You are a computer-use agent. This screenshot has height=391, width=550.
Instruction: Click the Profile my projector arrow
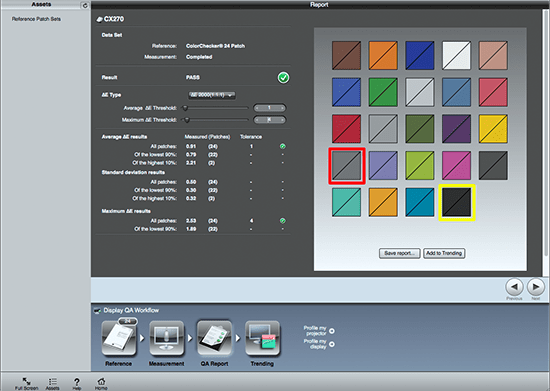[331, 331]
